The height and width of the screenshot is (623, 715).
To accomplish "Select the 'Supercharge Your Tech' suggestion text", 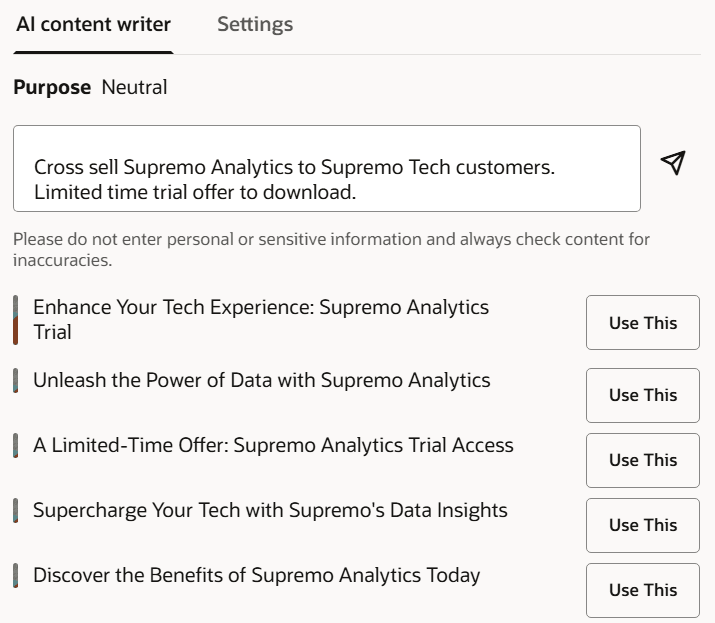I will click(270, 510).
